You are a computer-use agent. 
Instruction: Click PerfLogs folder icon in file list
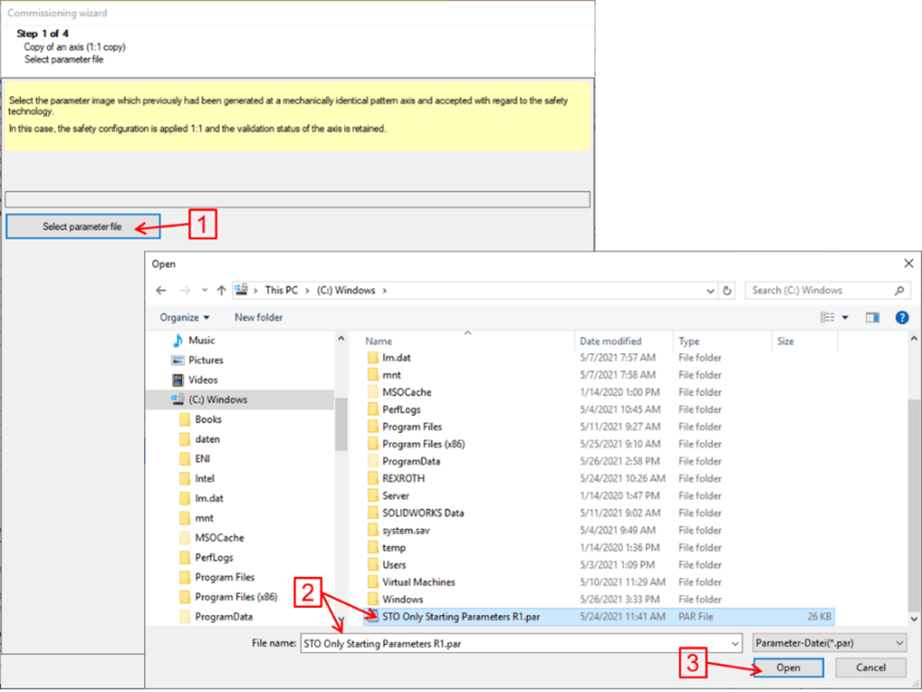pos(373,409)
